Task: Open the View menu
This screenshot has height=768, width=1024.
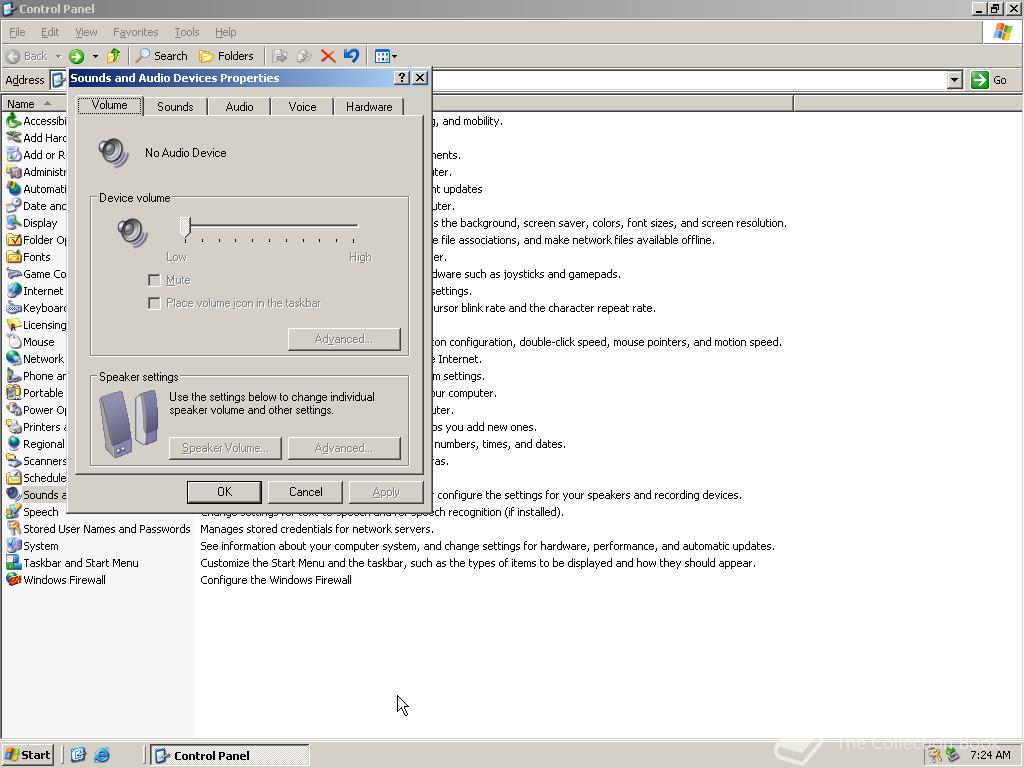Action: tap(86, 32)
